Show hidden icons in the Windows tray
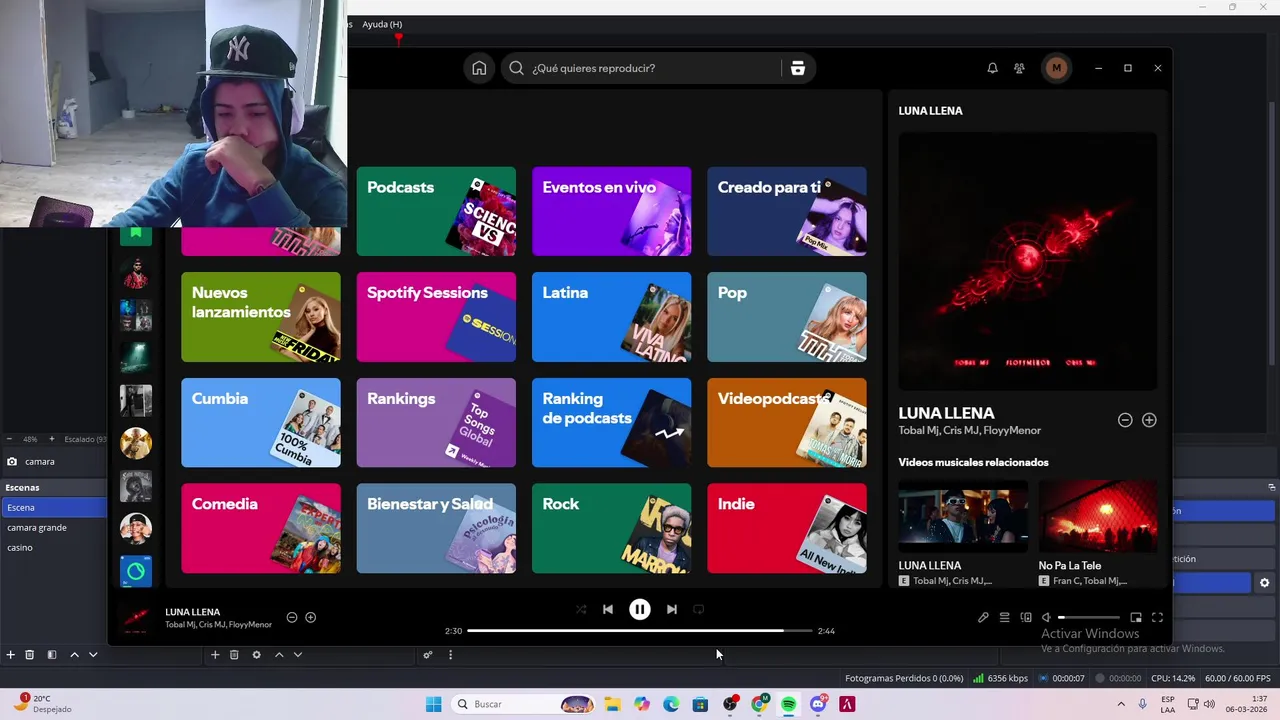 click(x=1120, y=704)
